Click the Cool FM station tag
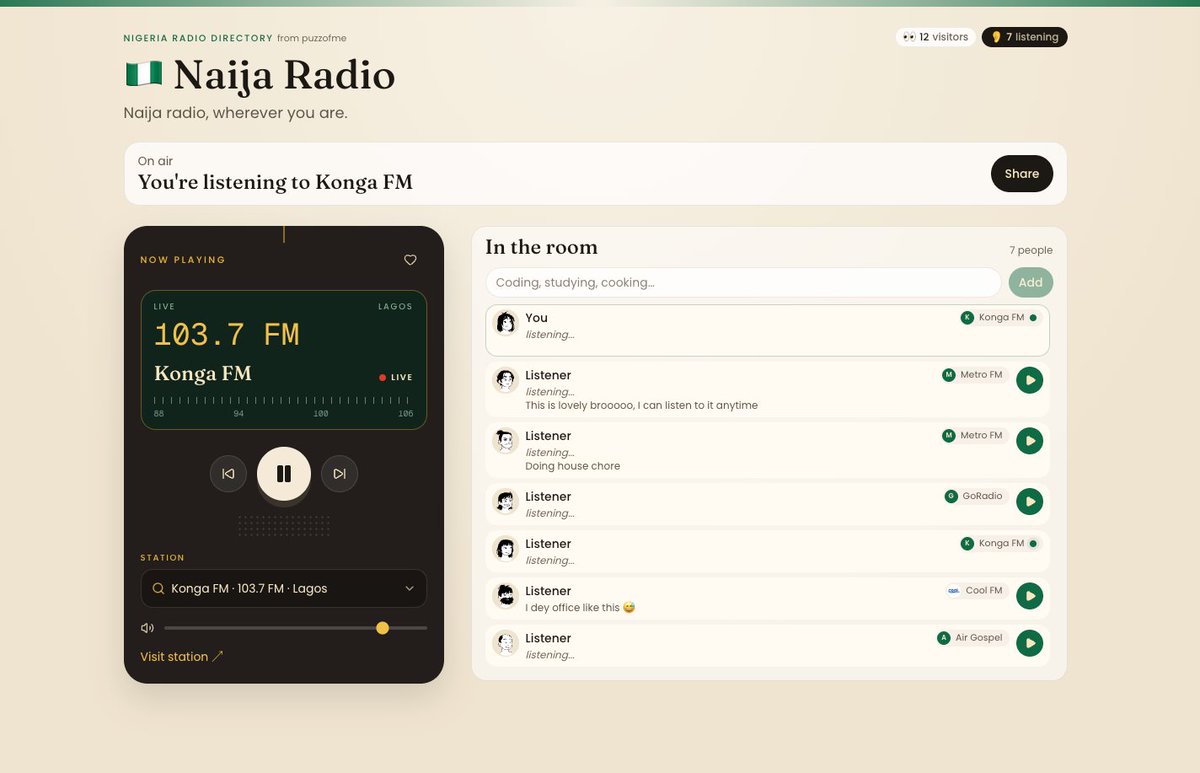Viewport: 1200px width, 773px height. coord(977,591)
